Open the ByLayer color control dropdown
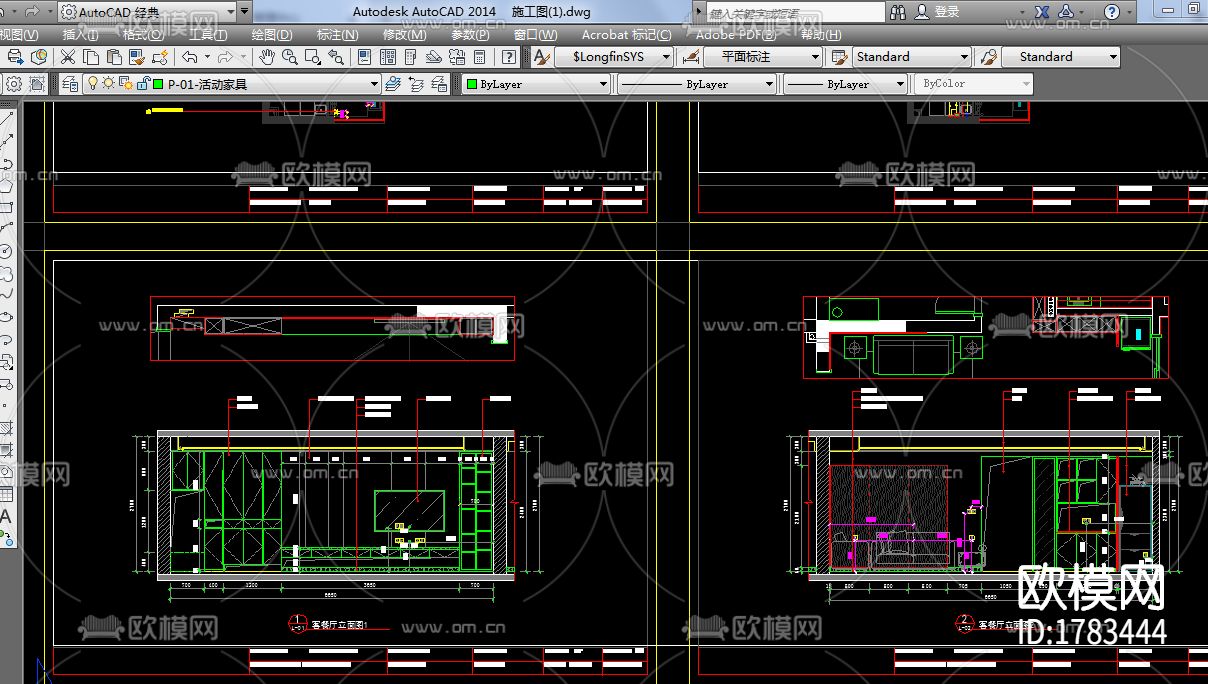Screen dimensions: 1208x684 pyautogui.click(x=536, y=84)
